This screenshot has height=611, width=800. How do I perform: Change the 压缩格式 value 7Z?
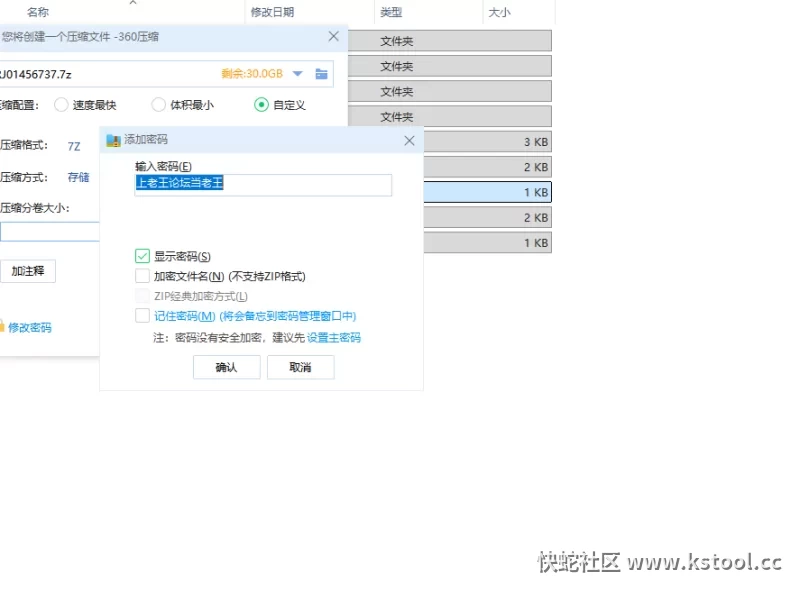(x=74, y=146)
